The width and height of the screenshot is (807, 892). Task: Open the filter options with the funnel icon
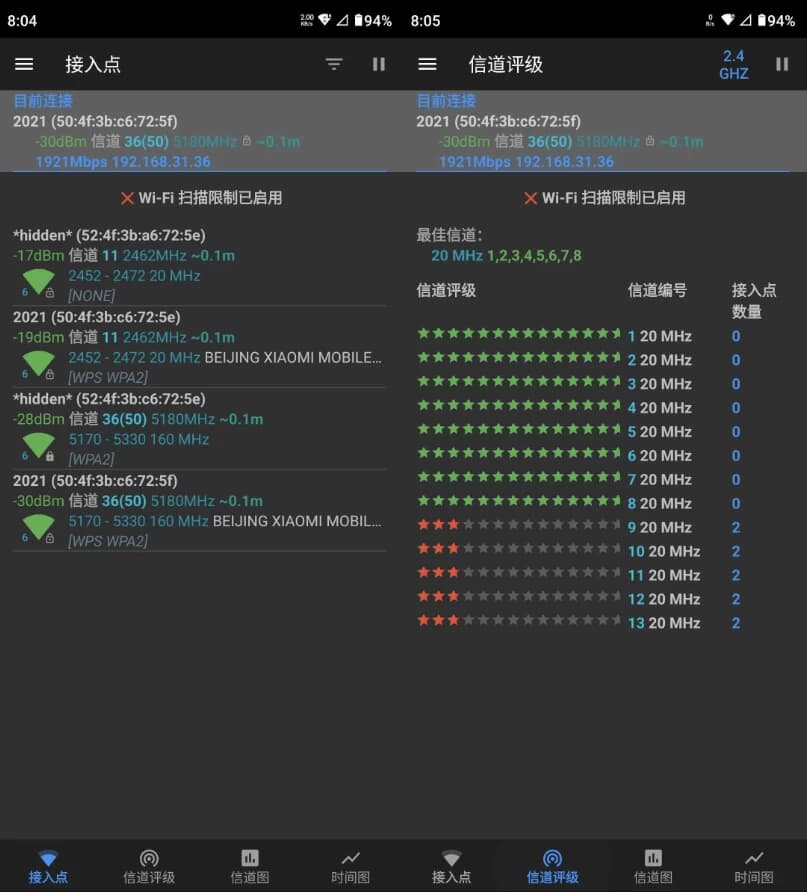pyautogui.click(x=333, y=64)
